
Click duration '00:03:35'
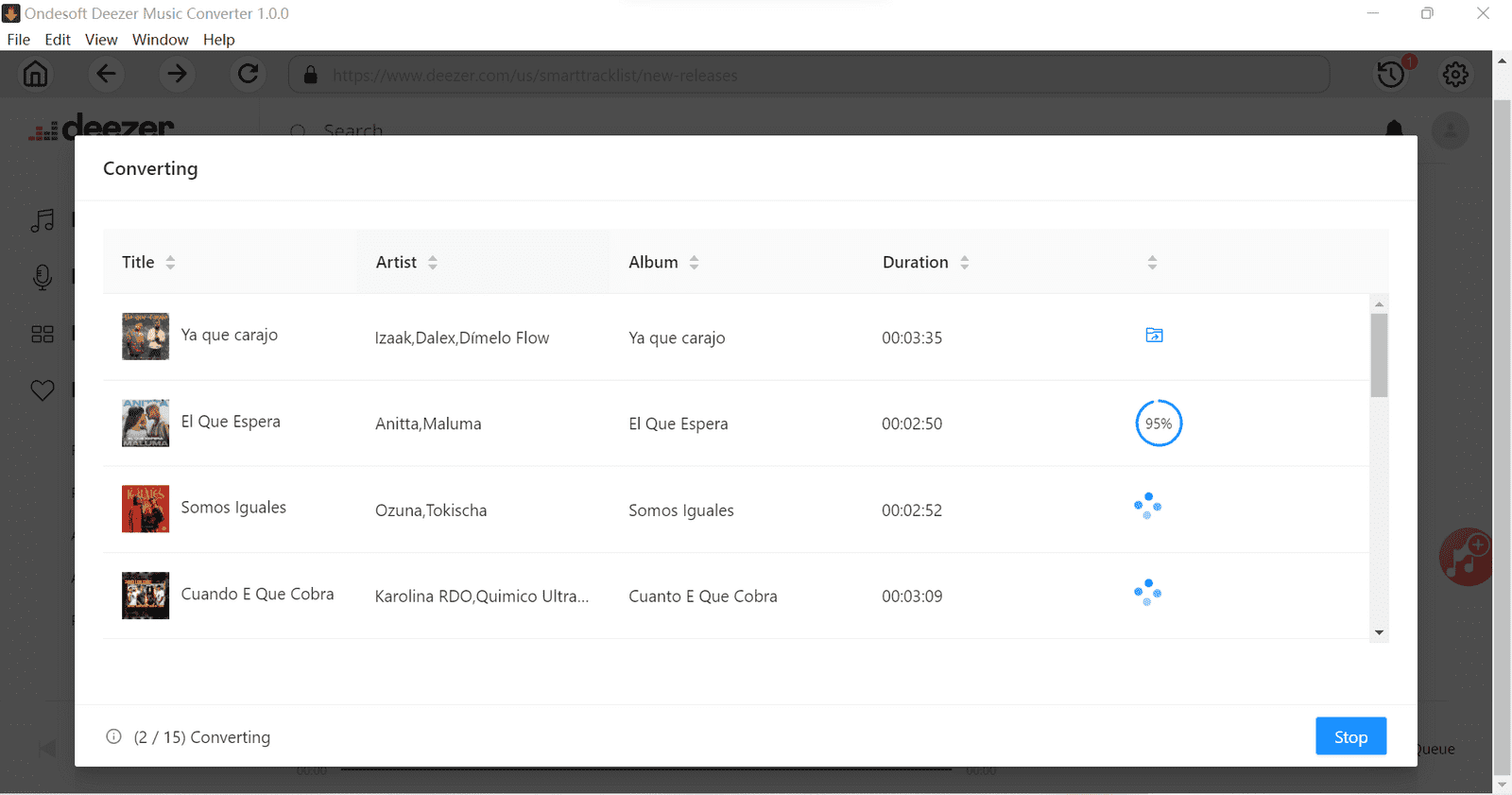click(912, 337)
